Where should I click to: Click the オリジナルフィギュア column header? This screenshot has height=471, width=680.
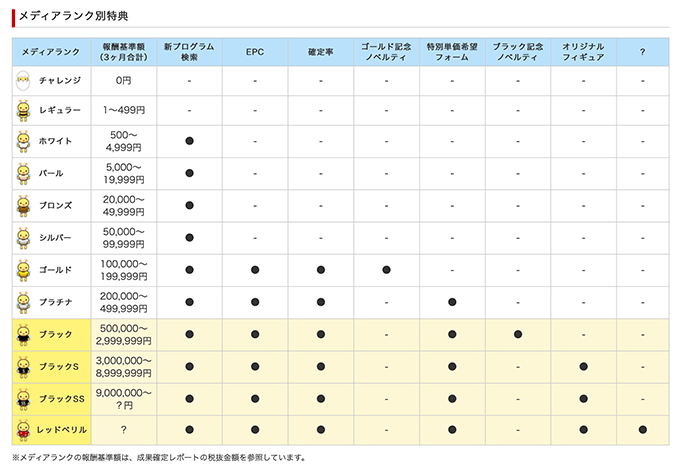[x=583, y=52]
